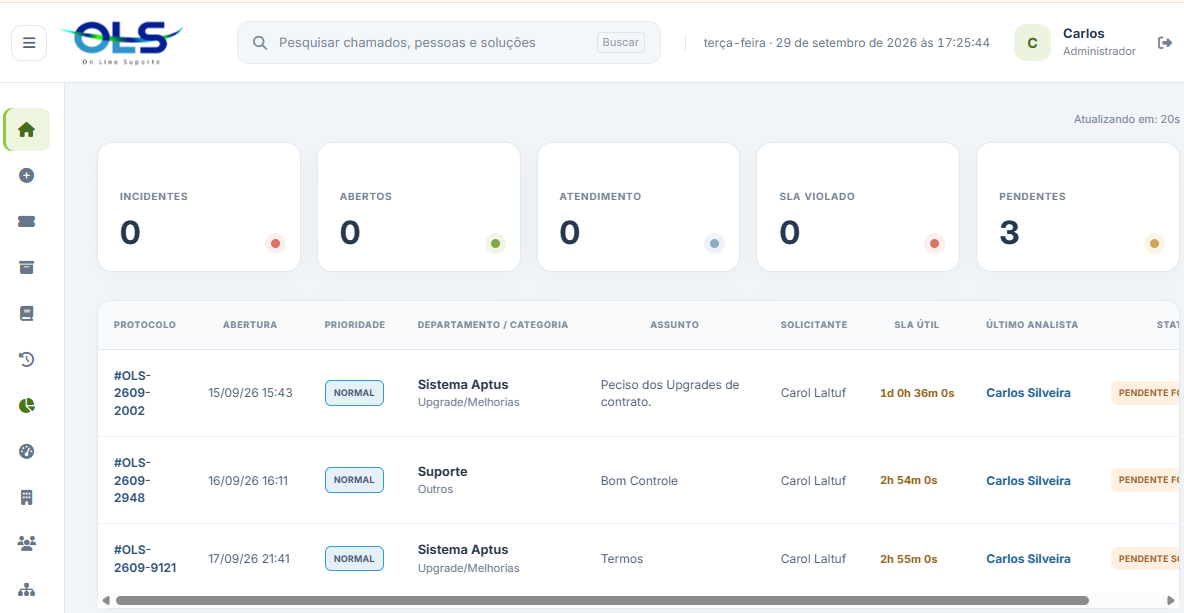
Task: Open the building companies sidebar icon
Action: coord(26,497)
